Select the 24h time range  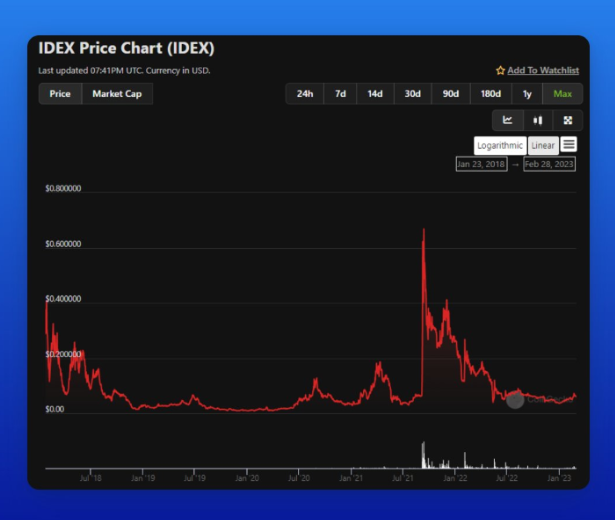[305, 94]
